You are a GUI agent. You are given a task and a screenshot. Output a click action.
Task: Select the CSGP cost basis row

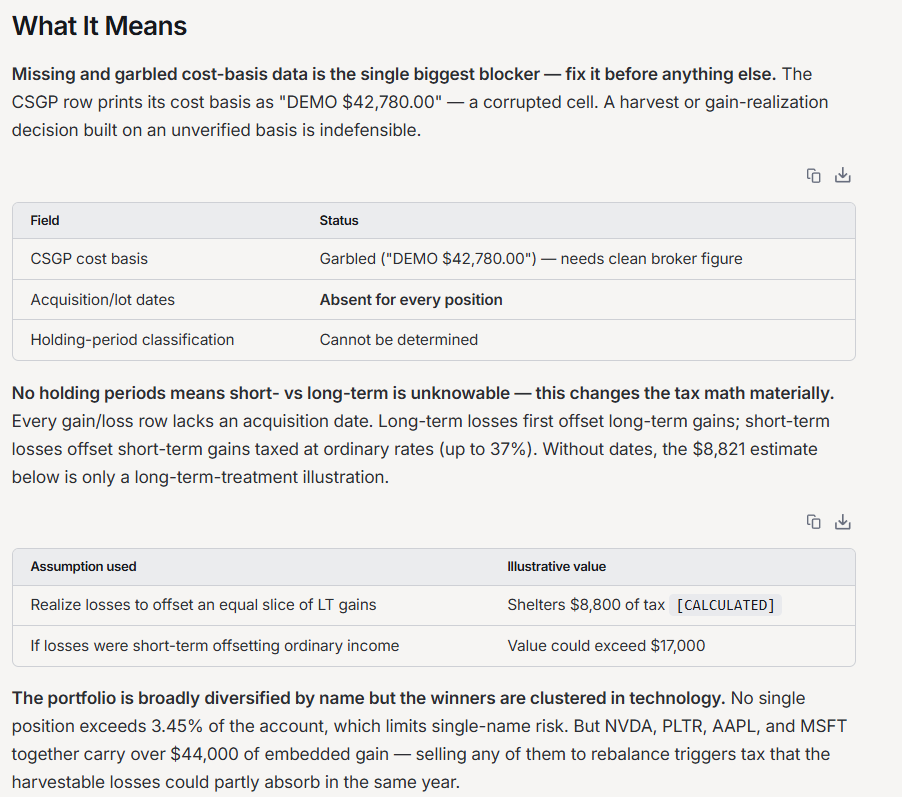point(434,259)
